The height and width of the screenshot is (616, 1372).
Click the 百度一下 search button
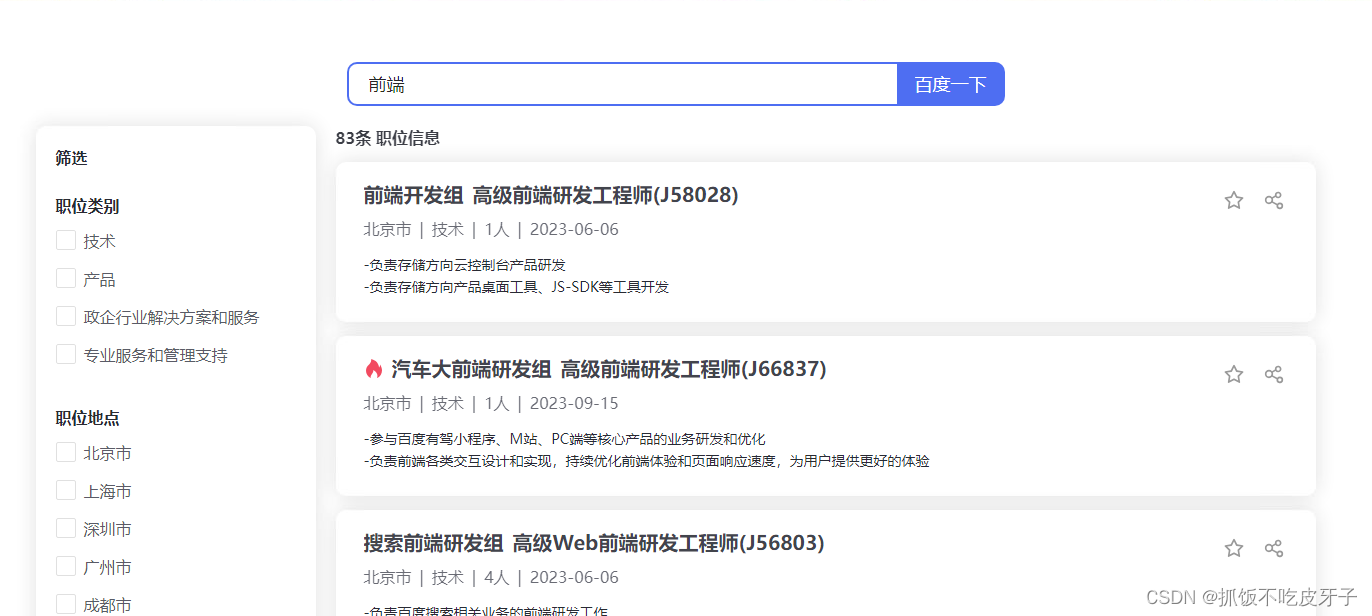pos(951,84)
